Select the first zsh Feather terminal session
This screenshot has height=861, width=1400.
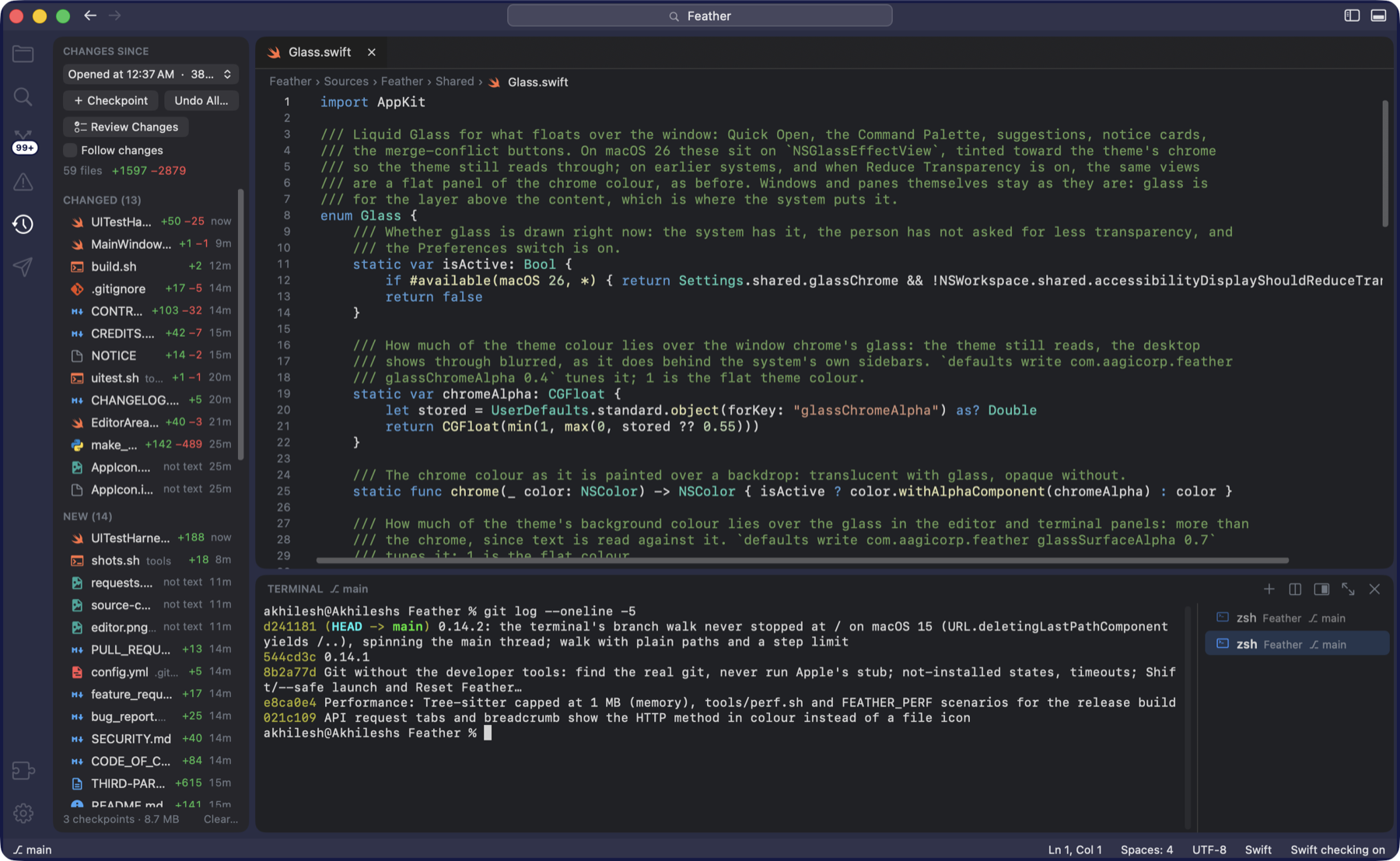[1296, 618]
